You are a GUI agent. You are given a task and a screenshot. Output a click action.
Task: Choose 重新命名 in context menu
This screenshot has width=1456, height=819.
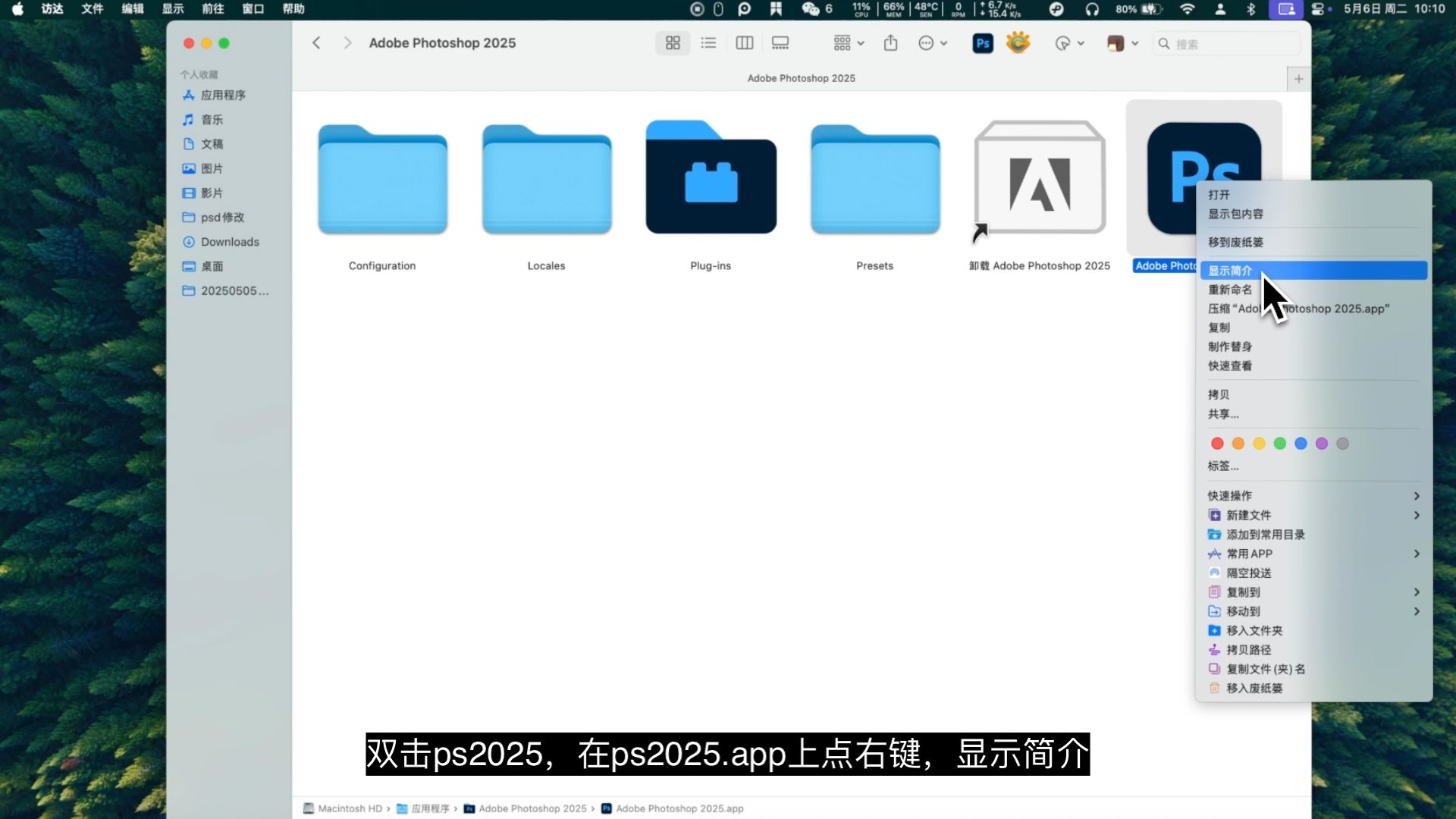tap(1313, 290)
